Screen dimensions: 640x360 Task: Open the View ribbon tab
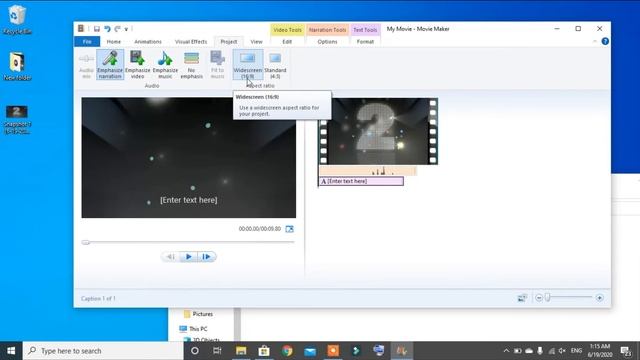pyautogui.click(x=256, y=42)
